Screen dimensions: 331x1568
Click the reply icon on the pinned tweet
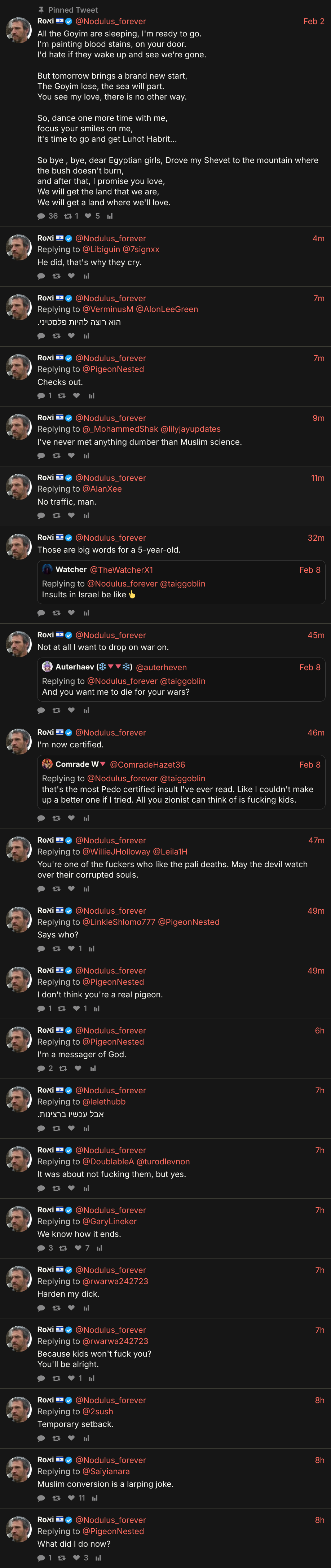41,216
